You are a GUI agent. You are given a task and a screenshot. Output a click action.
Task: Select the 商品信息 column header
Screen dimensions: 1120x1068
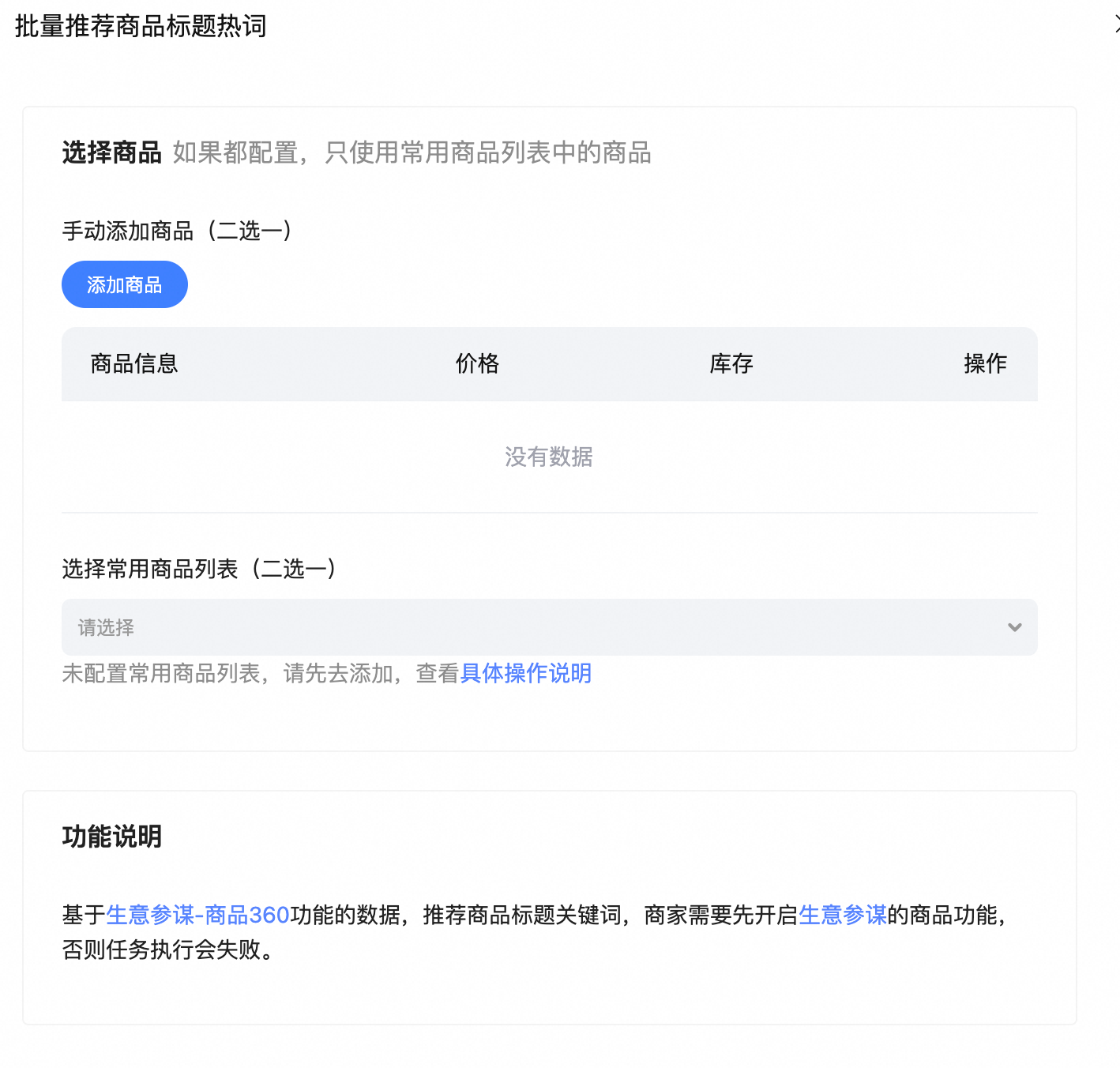[134, 363]
